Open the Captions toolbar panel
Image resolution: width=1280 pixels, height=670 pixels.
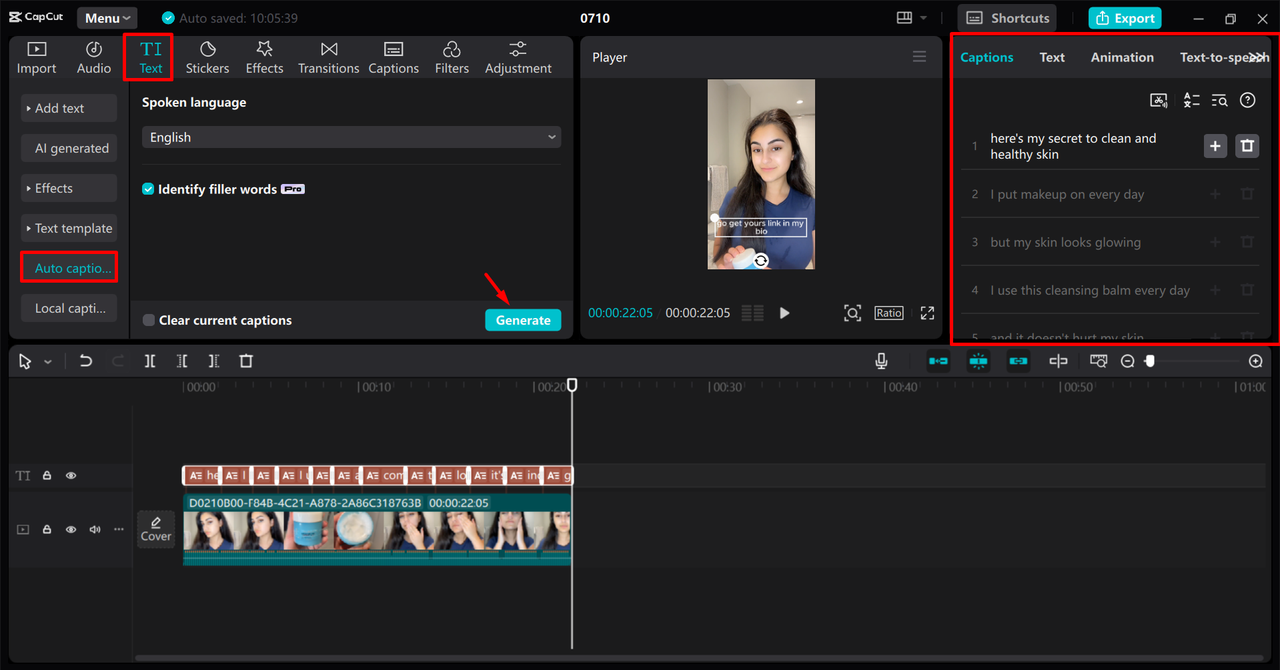393,58
